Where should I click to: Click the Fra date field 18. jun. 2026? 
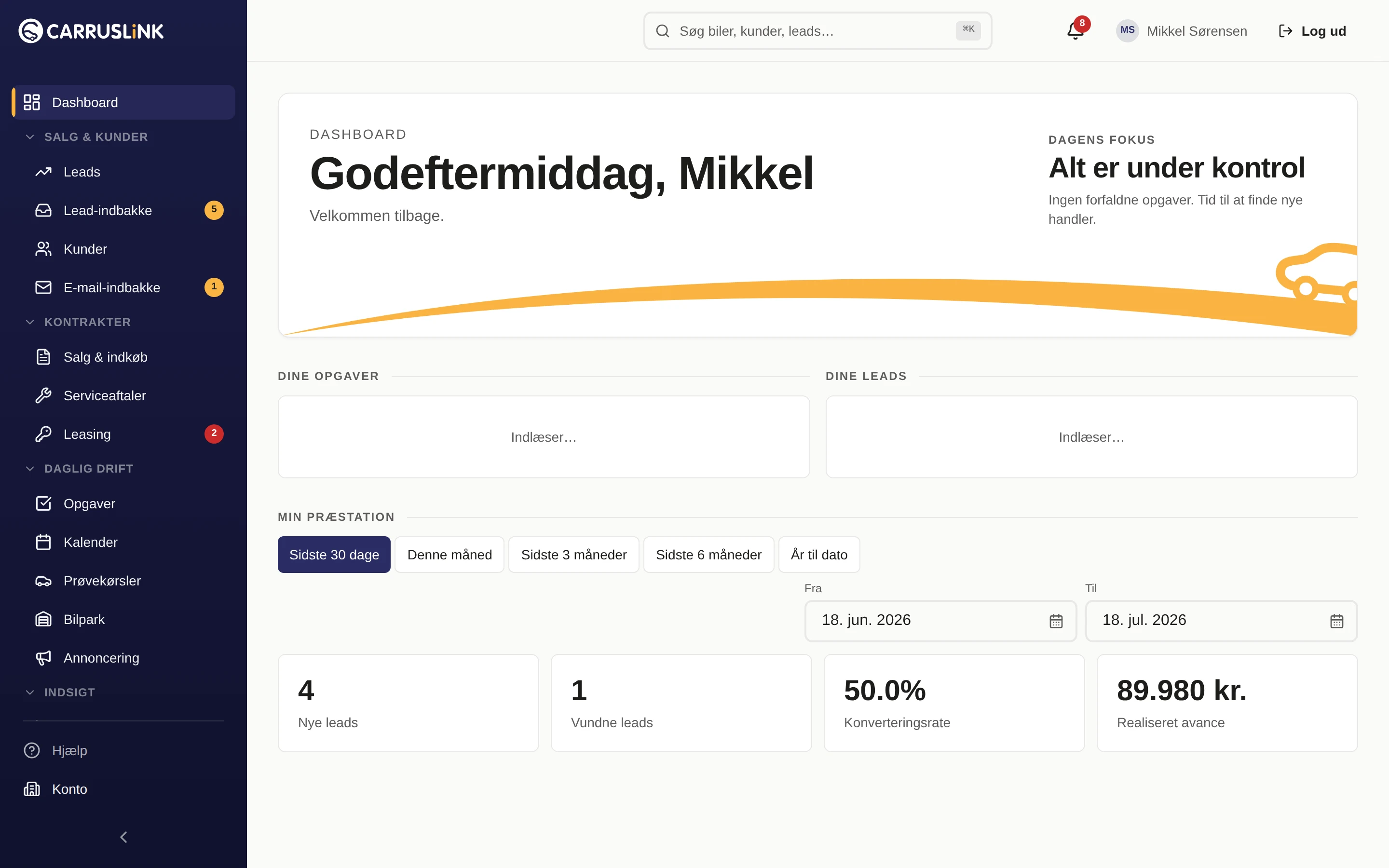(x=940, y=621)
